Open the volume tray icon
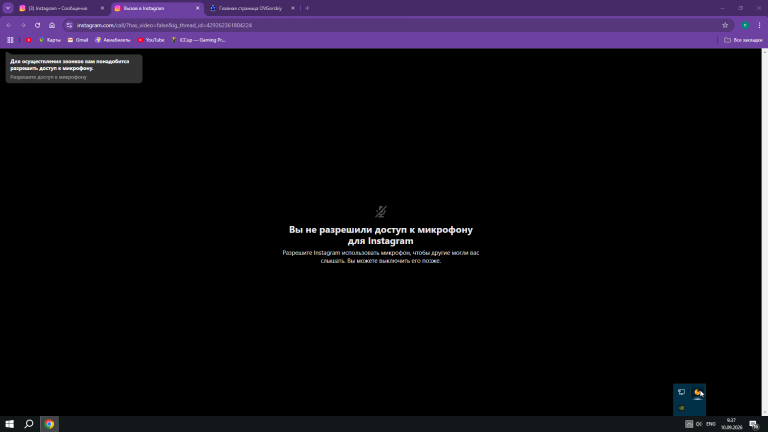Screen dimensions: 768x432 point(699,424)
